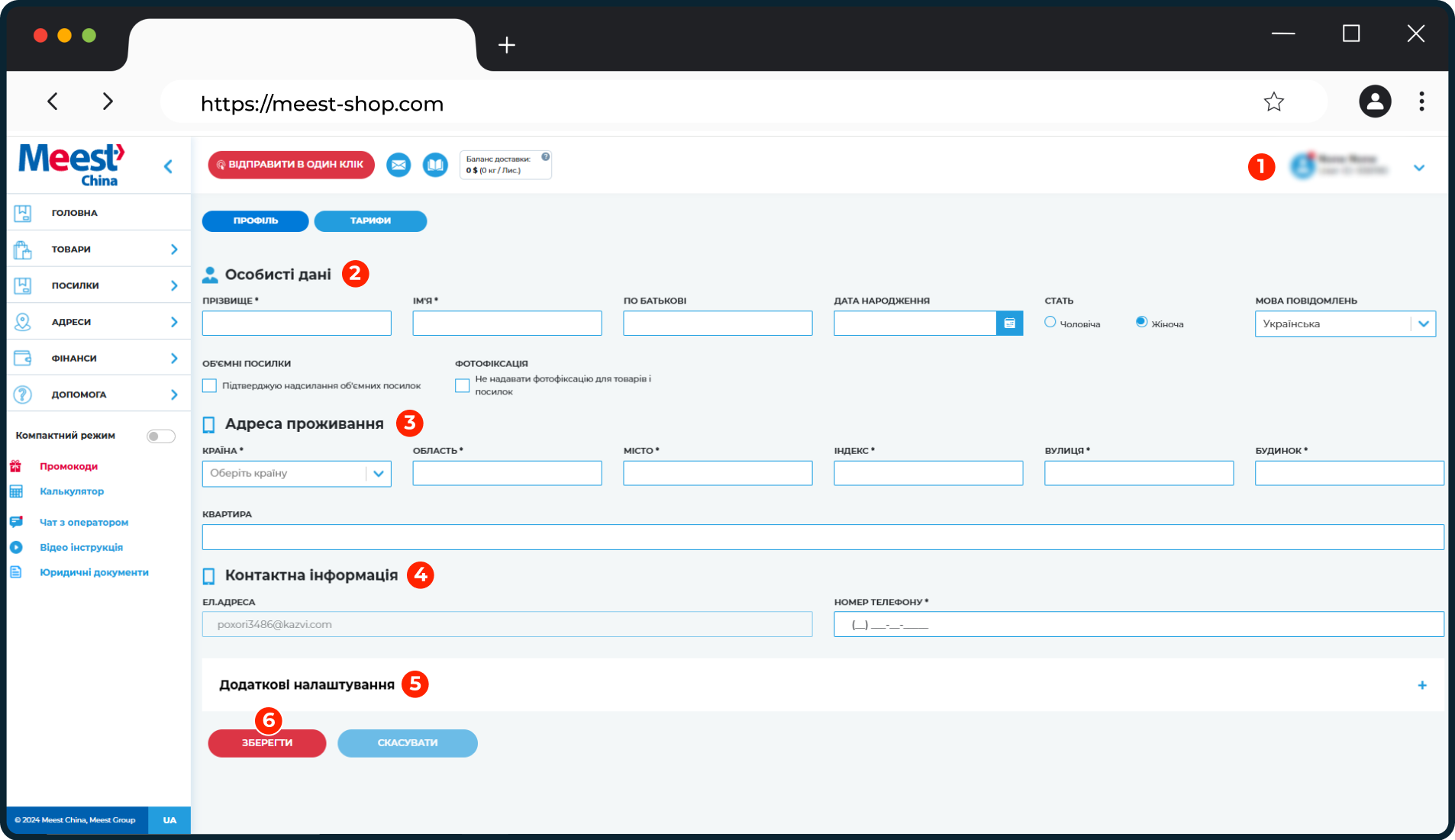Viewport: 1455px width, 840px height.
Task: Open the envelope messages icon
Action: (x=398, y=165)
